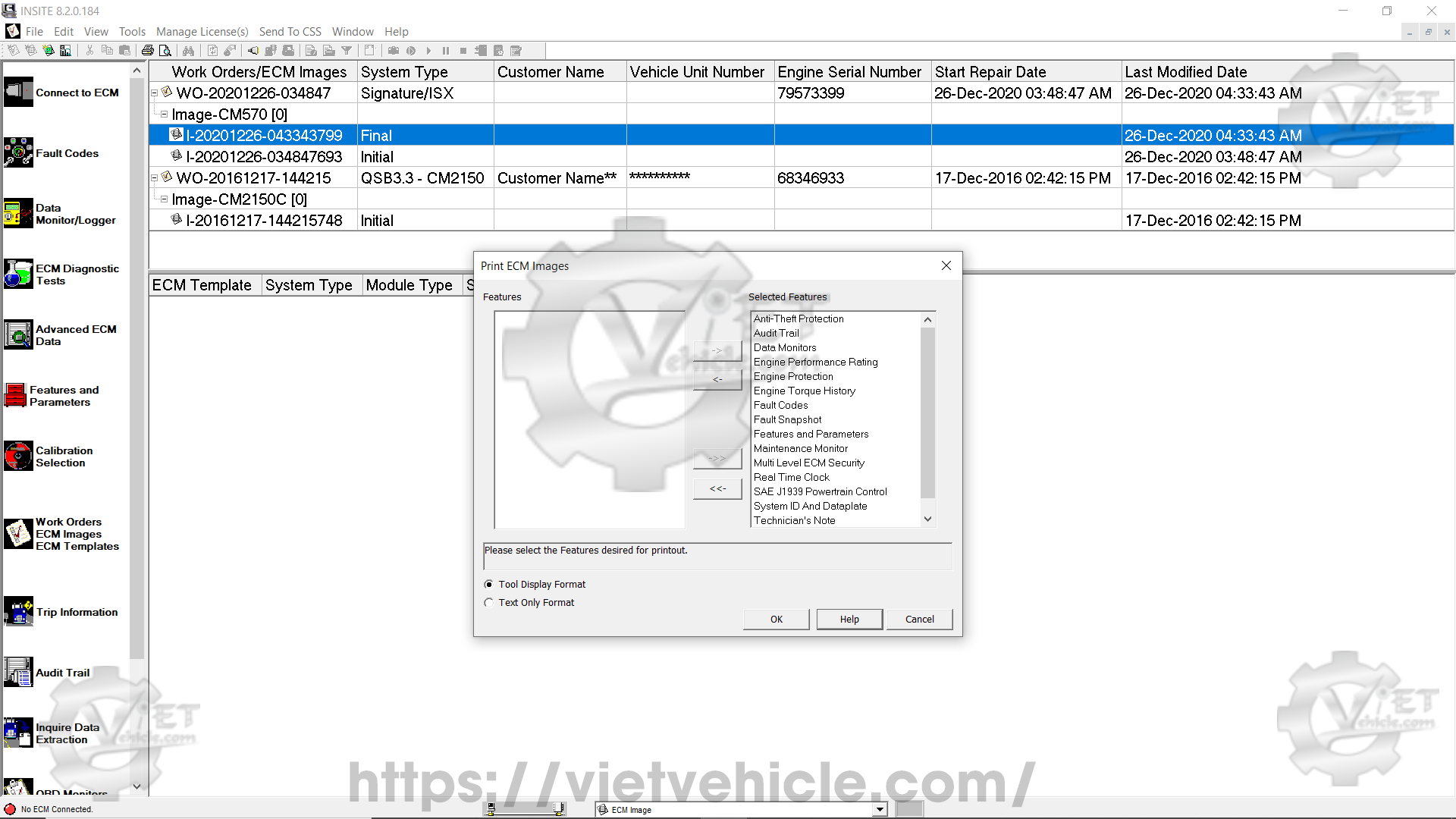The image size is (1456, 819).
Task: Click Connect to ECM sidebar icon
Action: pos(19,93)
